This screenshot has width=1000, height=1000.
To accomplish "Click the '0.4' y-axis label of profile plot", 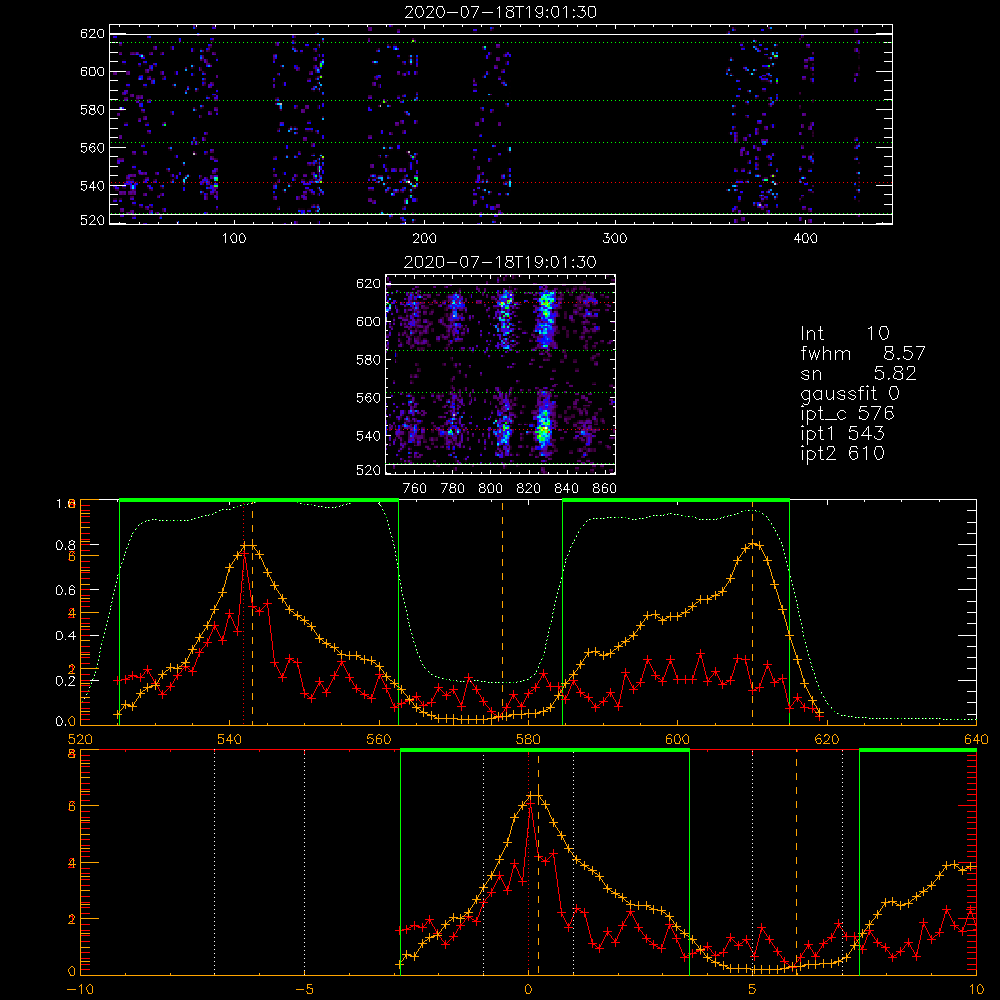I will pos(65,636).
